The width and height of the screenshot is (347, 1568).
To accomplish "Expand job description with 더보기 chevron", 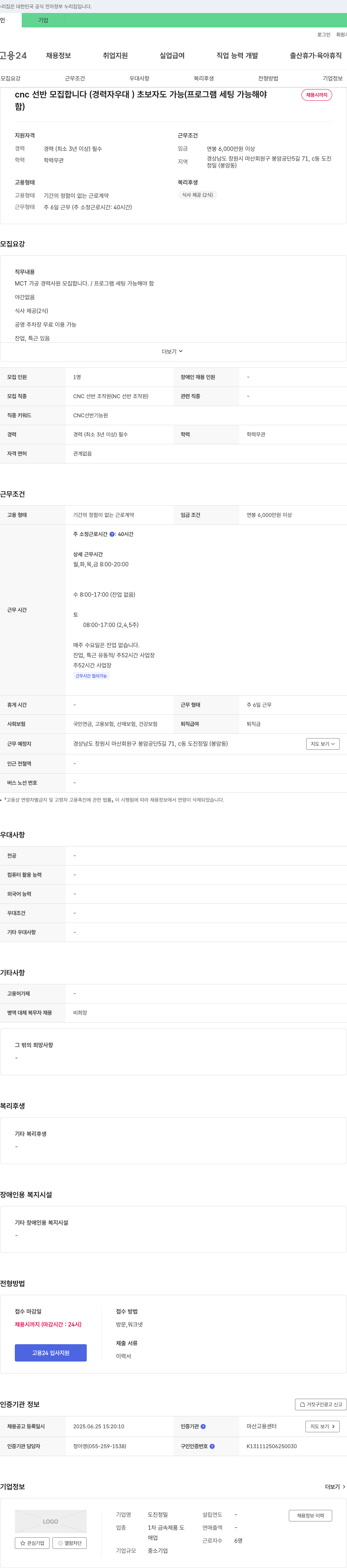I will point(172,351).
